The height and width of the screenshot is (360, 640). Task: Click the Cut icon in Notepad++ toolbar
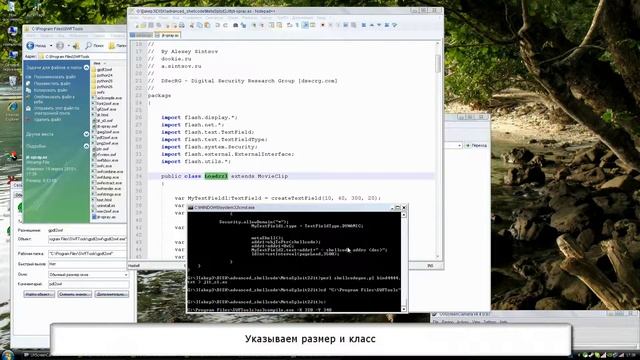click(x=191, y=25)
